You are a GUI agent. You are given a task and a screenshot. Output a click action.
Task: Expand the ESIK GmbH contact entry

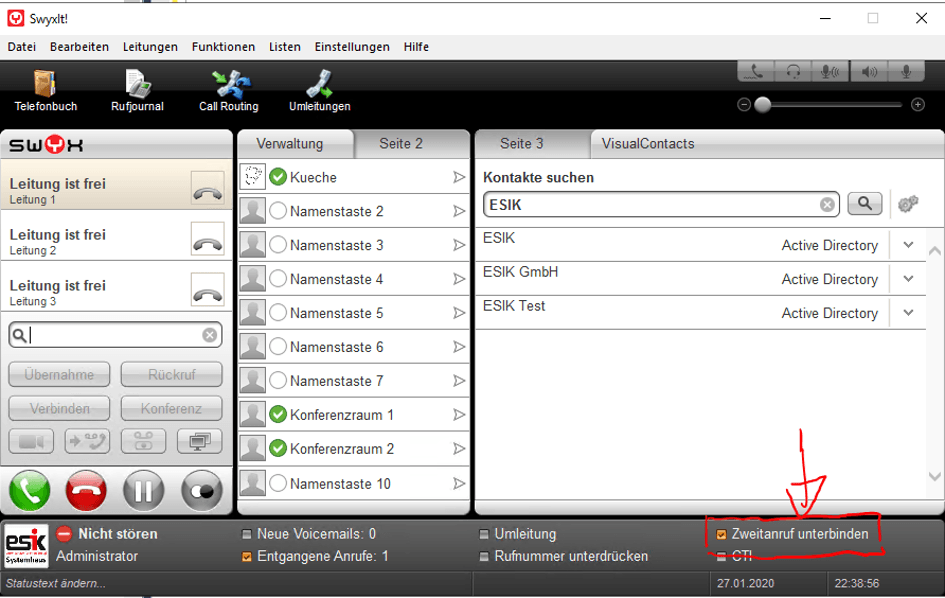(909, 279)
